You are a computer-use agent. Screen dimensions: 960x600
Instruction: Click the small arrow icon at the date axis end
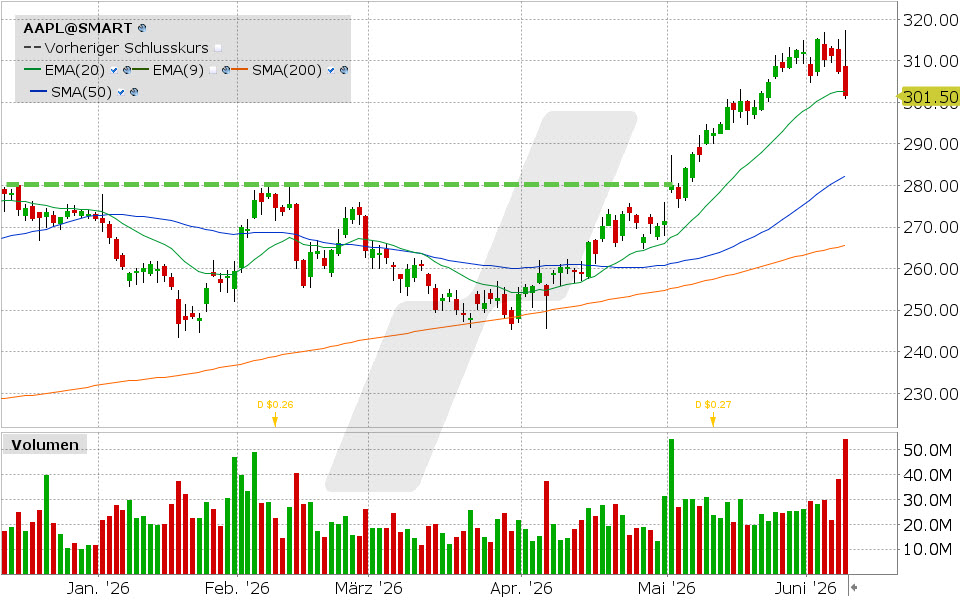(854, 588)
